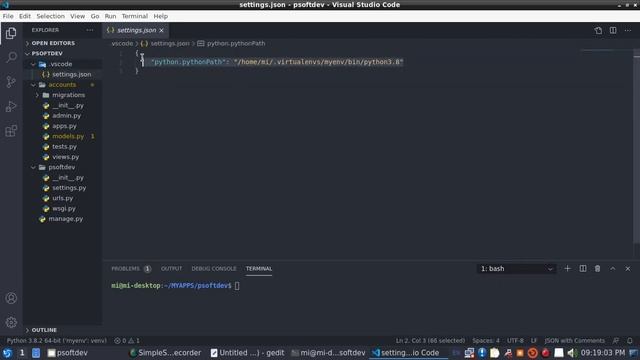
Task: Open the Manage gear icon
Action: [x=11, y=322]
